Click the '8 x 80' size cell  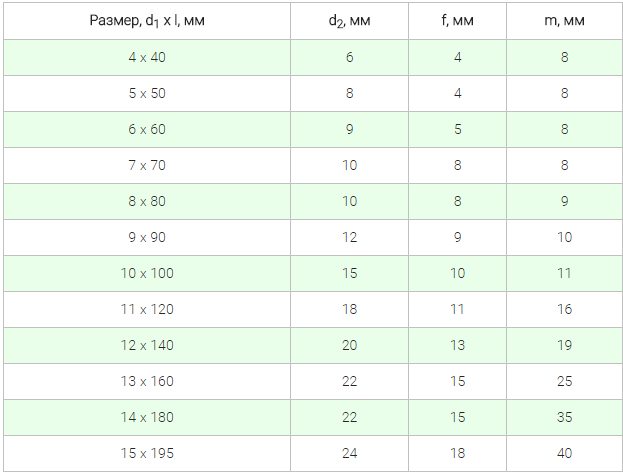(x=147, y=201)
